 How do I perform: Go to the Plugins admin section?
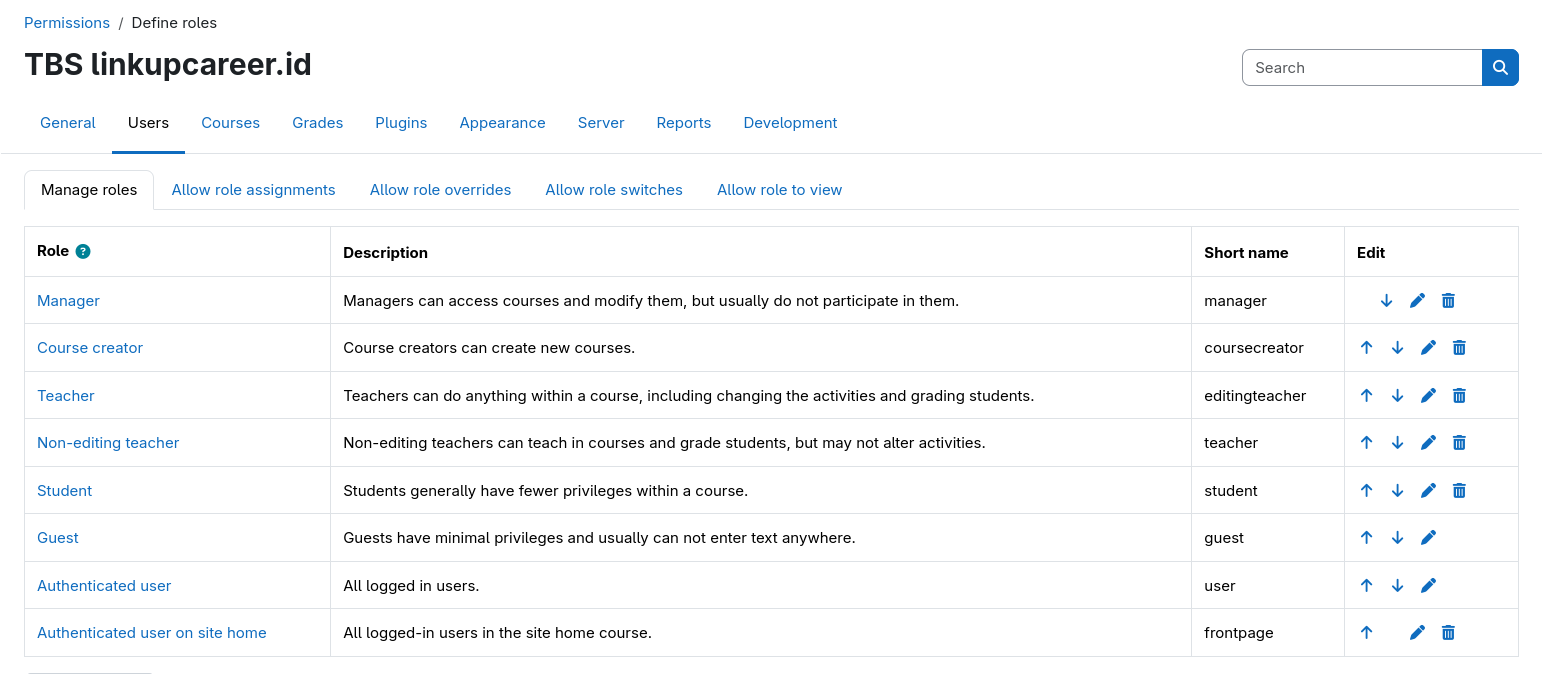[x=401, y=123]
